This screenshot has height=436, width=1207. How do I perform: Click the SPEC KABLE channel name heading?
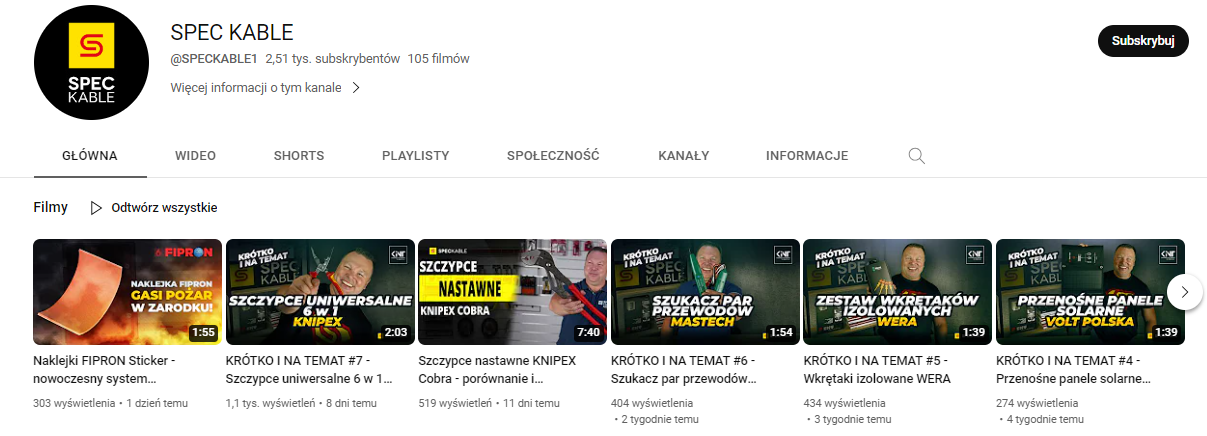click(x=232, y=32)
